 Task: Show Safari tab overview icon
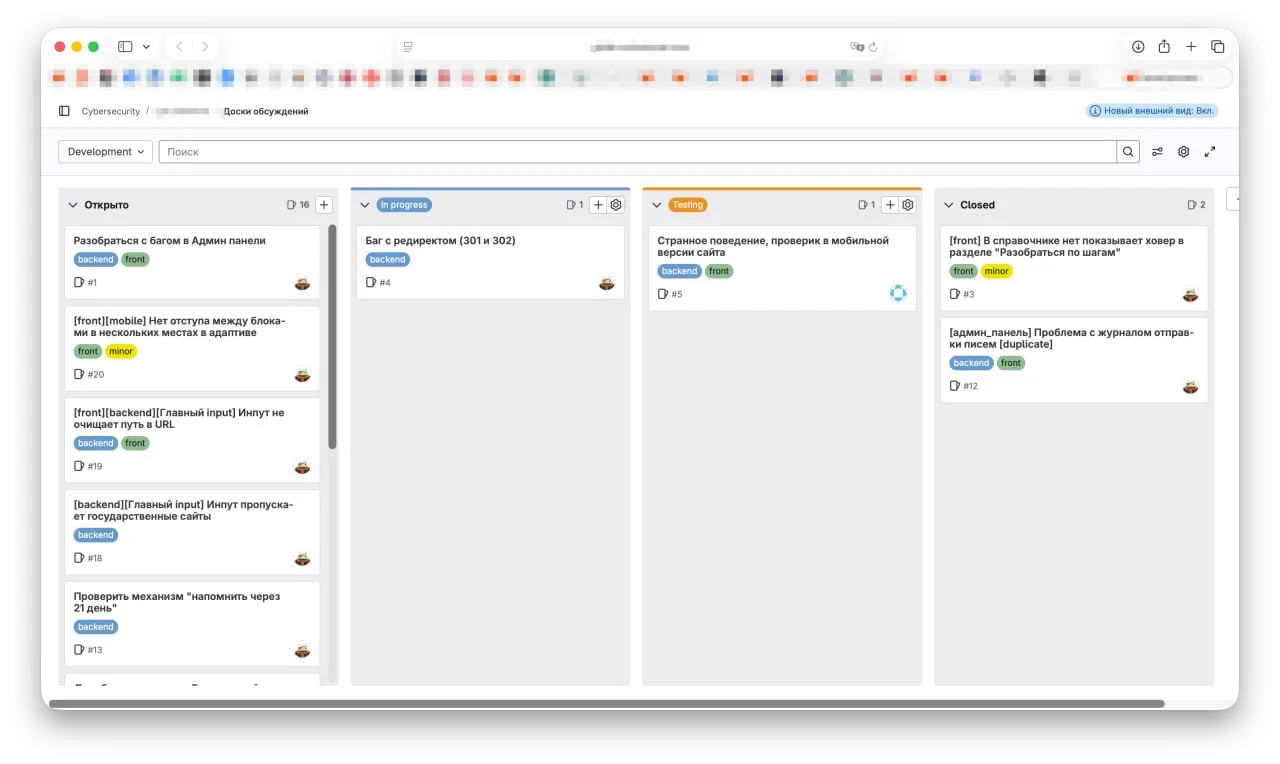click(1217, 47)
